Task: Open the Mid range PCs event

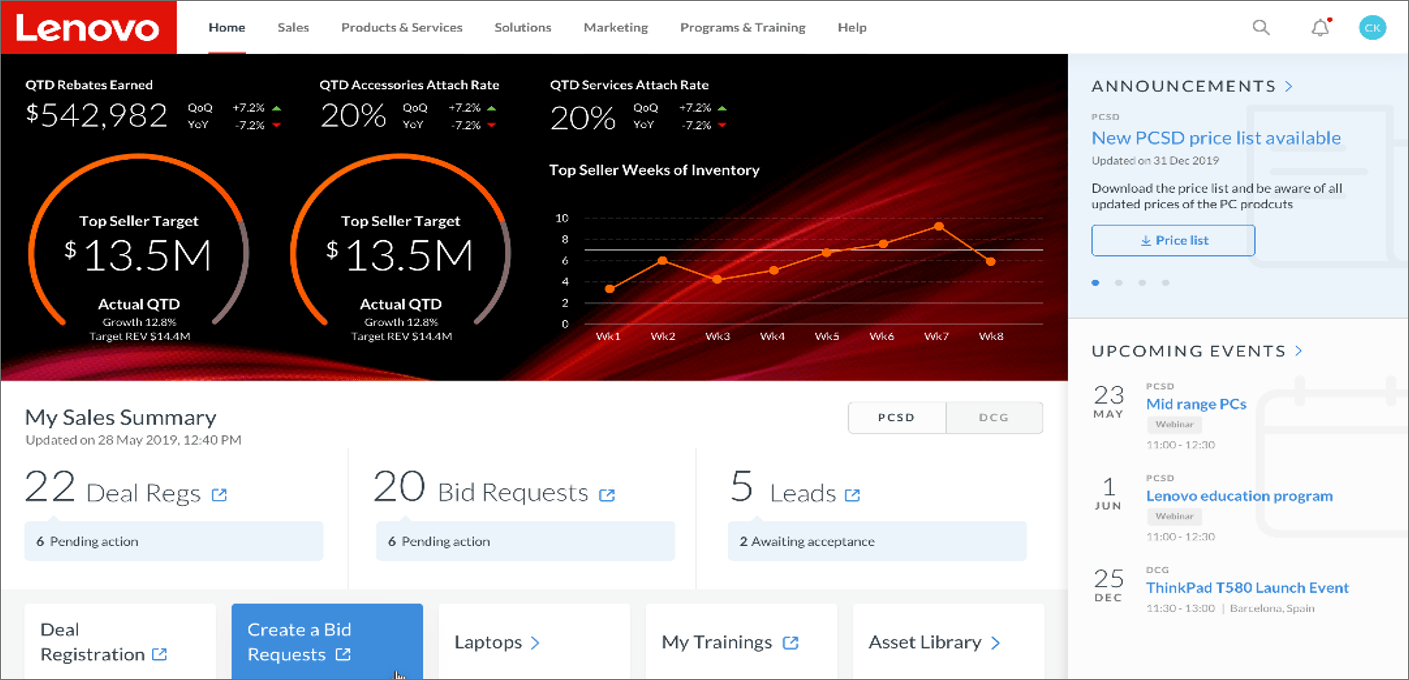Action: (x=1196, y=404)
